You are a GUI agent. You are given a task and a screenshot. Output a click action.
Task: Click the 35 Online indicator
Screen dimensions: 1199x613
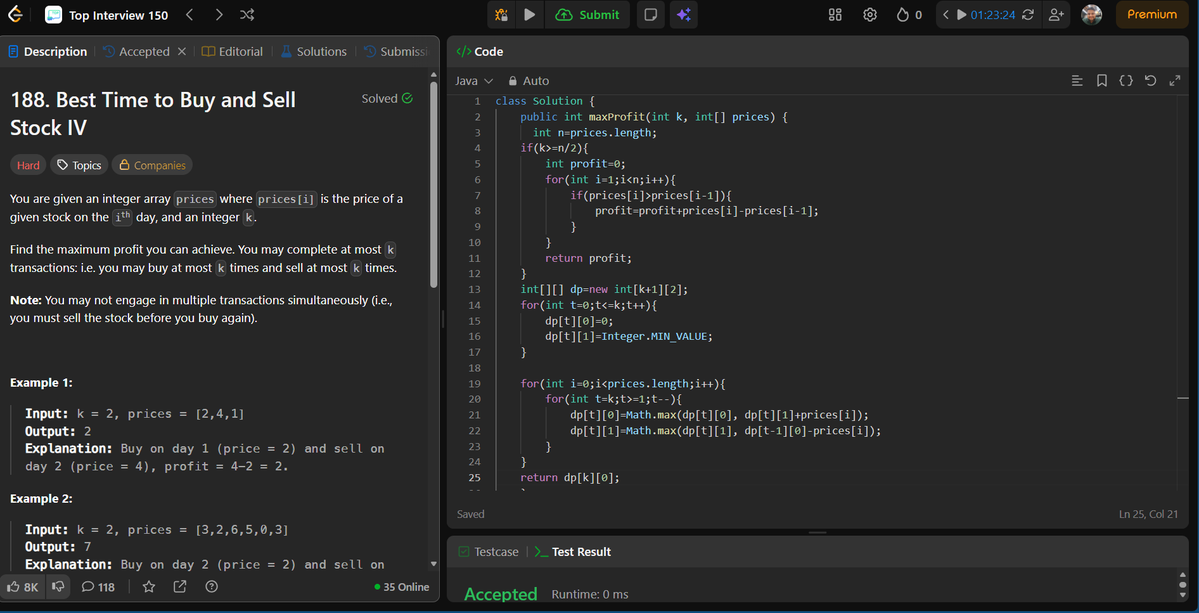pyautogui.click(x=401, y=587)
